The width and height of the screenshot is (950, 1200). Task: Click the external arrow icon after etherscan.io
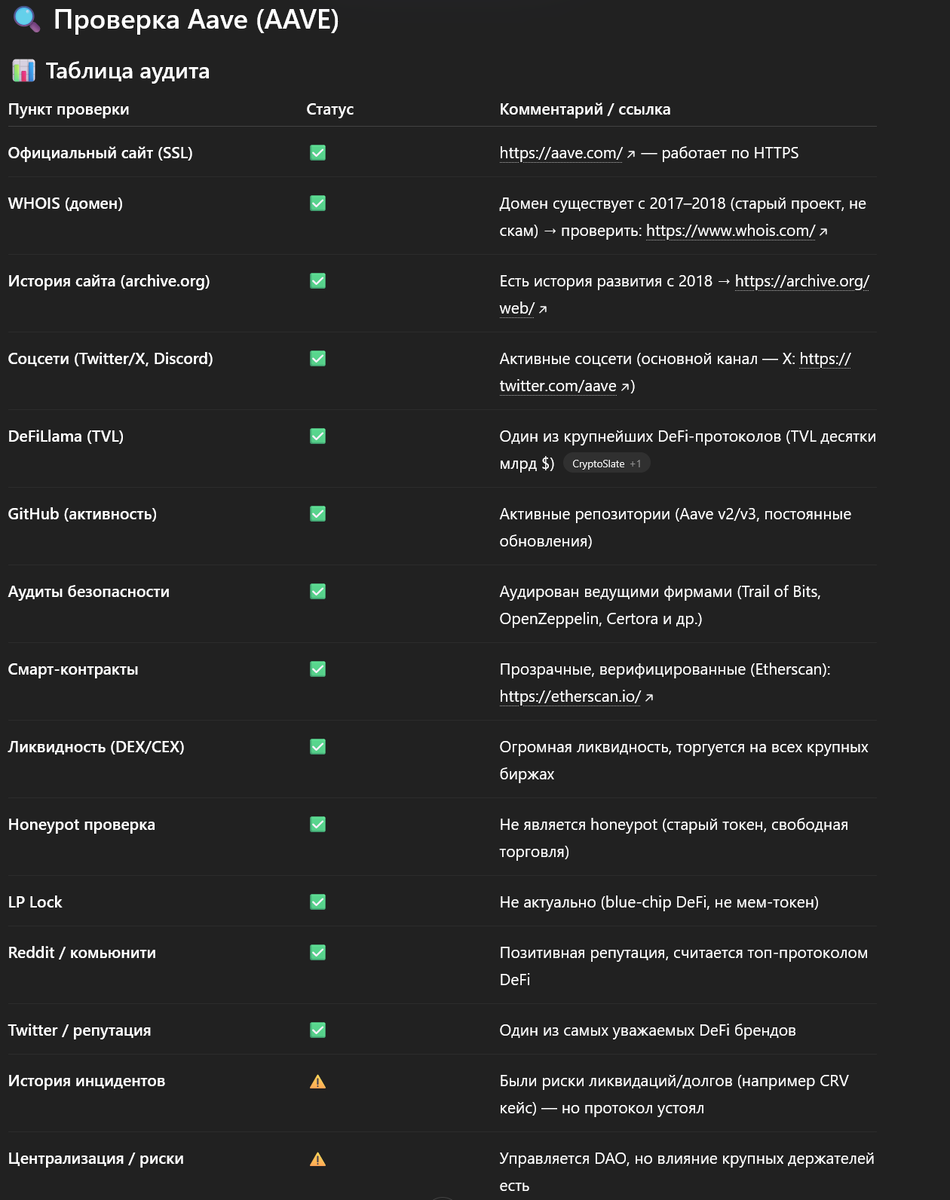pos(649,698)
